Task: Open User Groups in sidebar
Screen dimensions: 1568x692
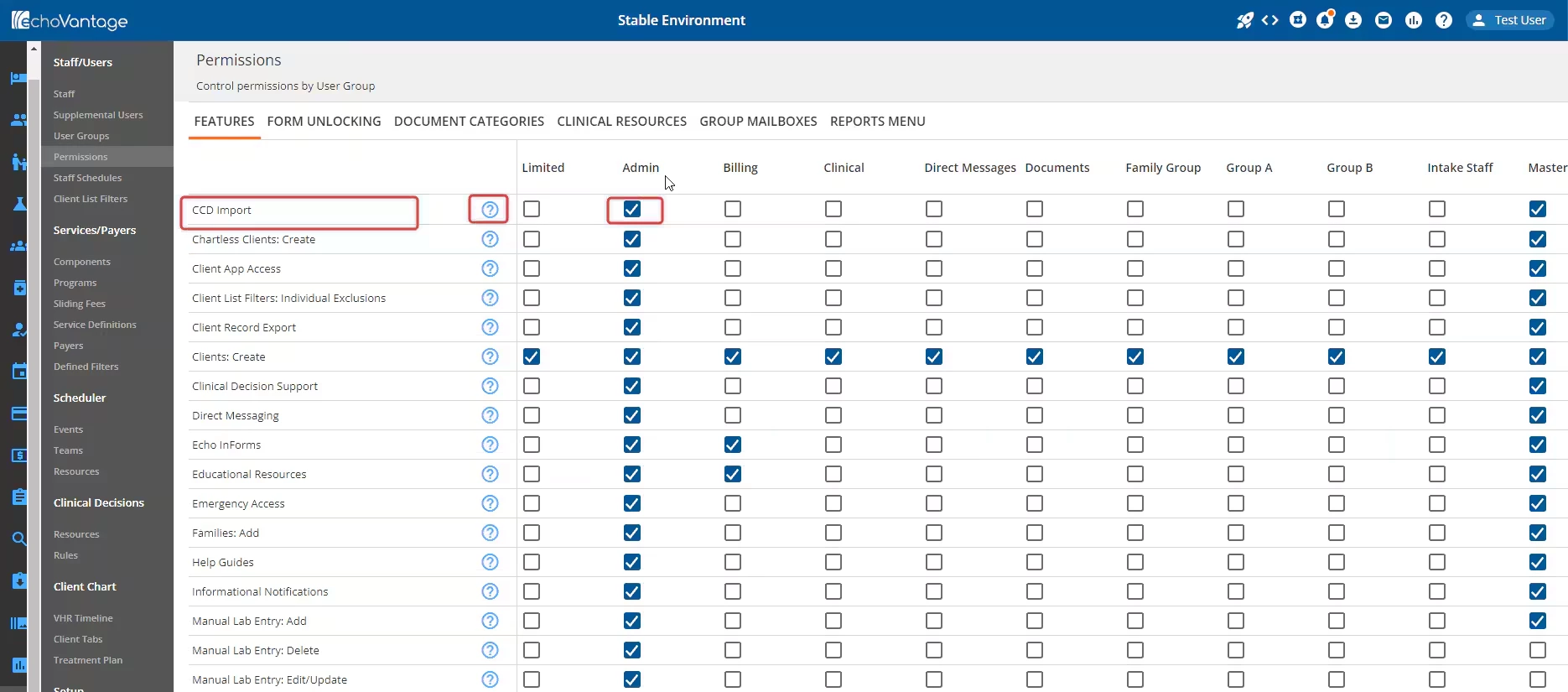Action: point(81,136)
